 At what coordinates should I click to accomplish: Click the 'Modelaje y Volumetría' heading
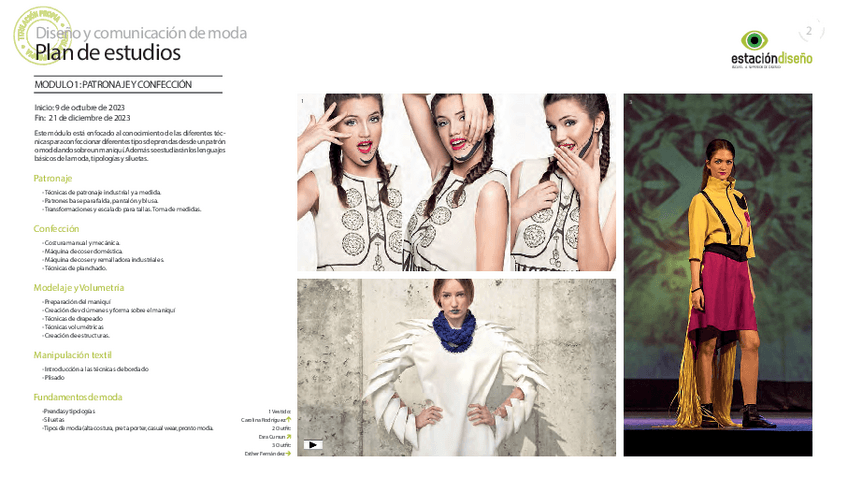pyautogui.click(x=79, y=288)
